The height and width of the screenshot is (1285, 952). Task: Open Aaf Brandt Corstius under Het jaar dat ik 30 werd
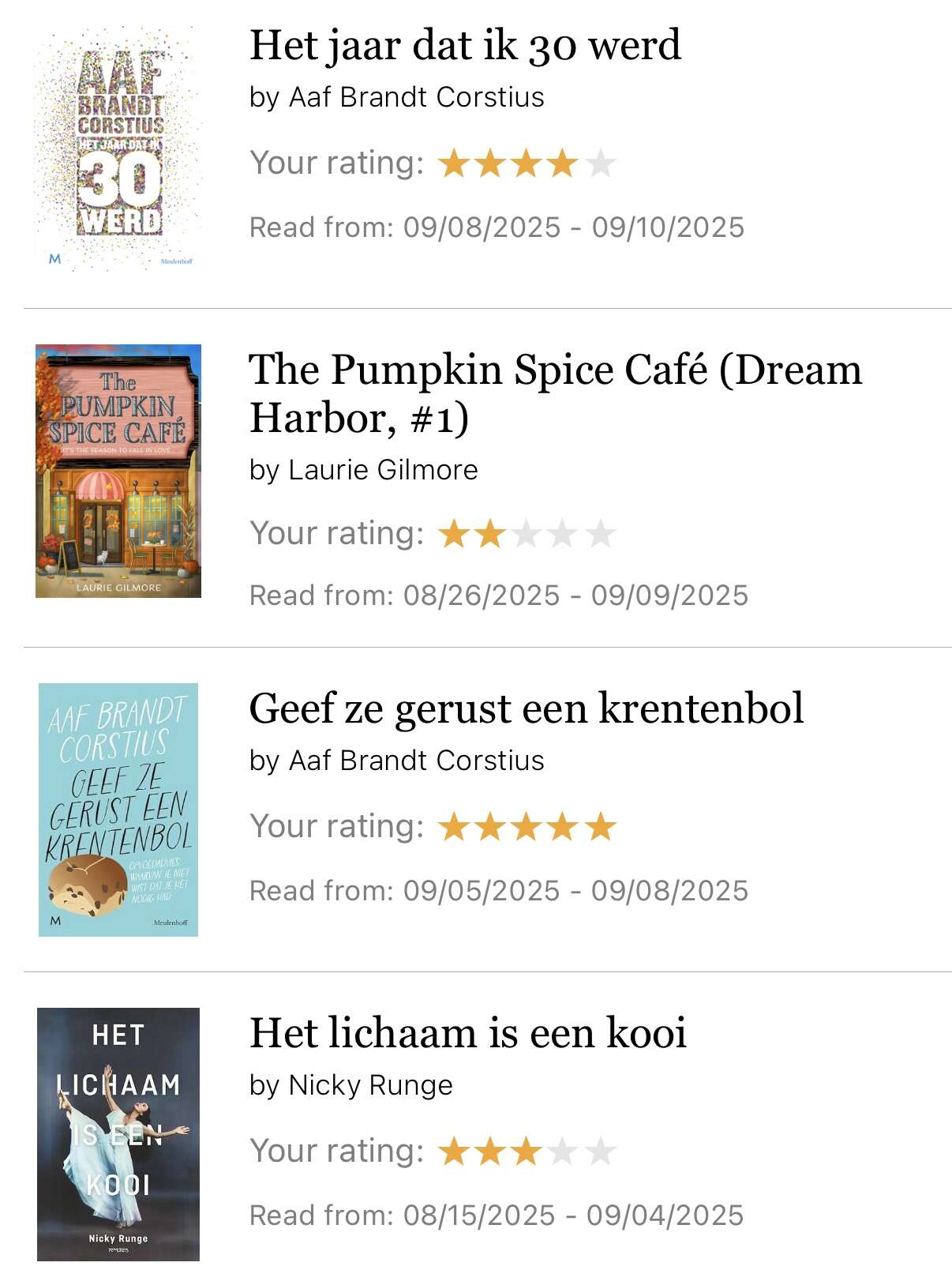pos(416,97)
